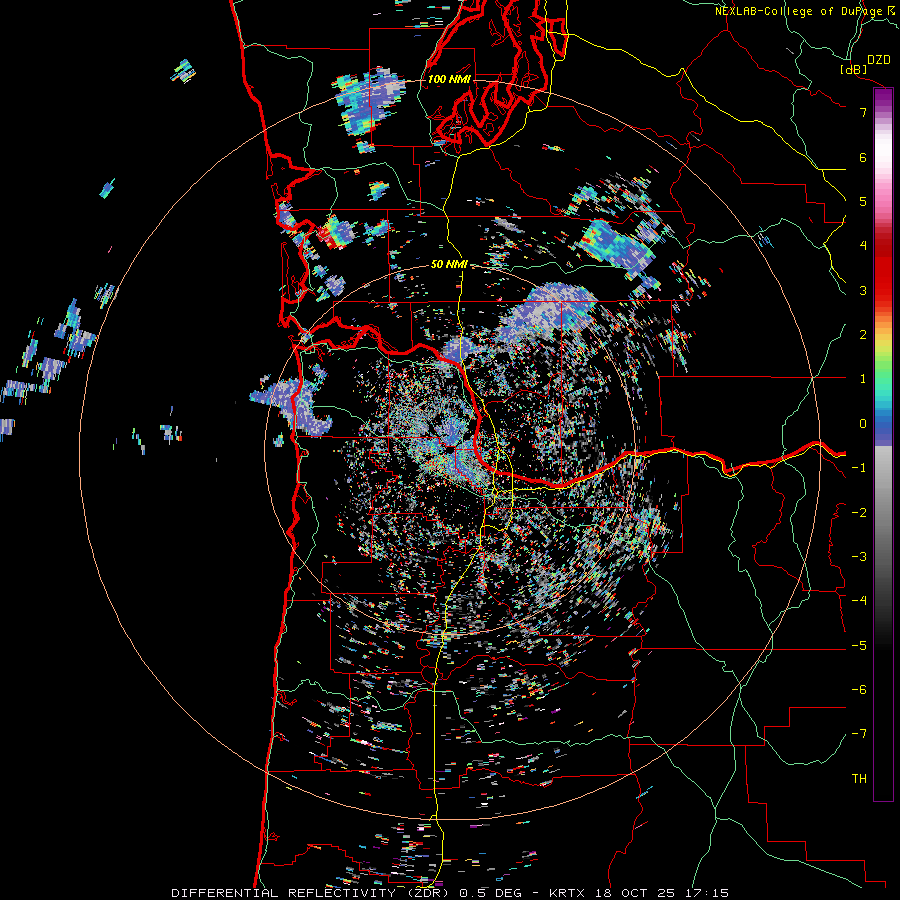This screenshot has width=900, height=900.
Task: Click the [dB] units label
Action: pos(854,69)
